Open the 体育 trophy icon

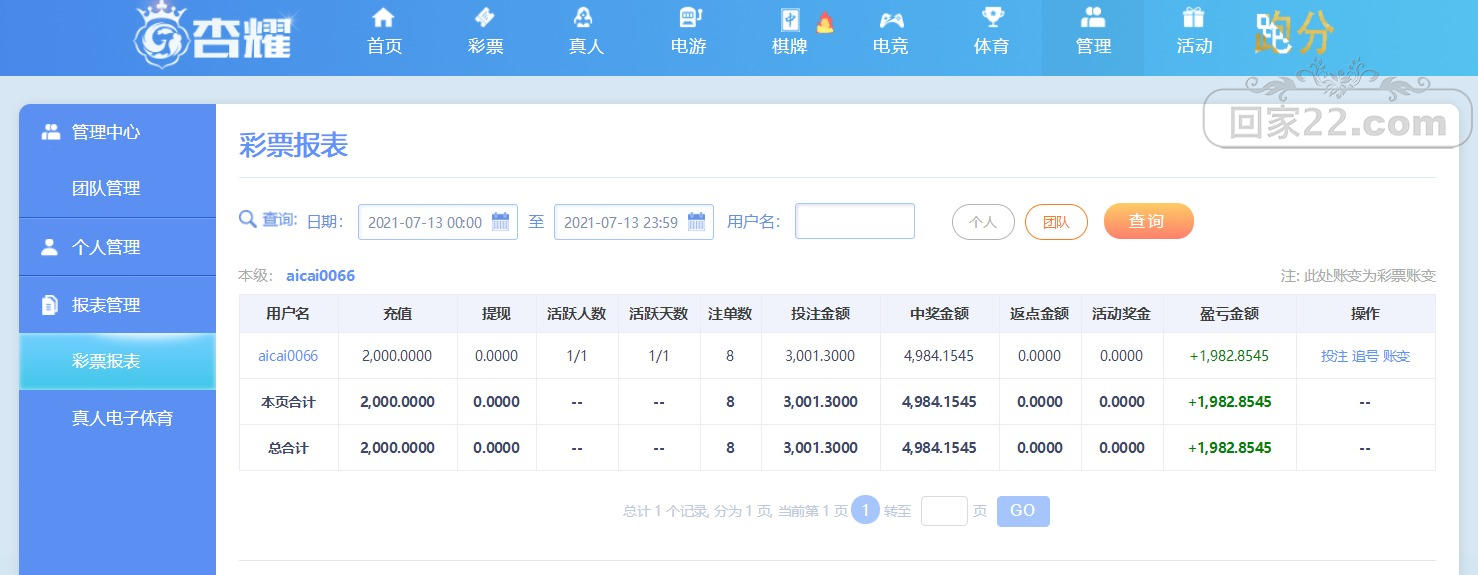click(x=992, y=17)
